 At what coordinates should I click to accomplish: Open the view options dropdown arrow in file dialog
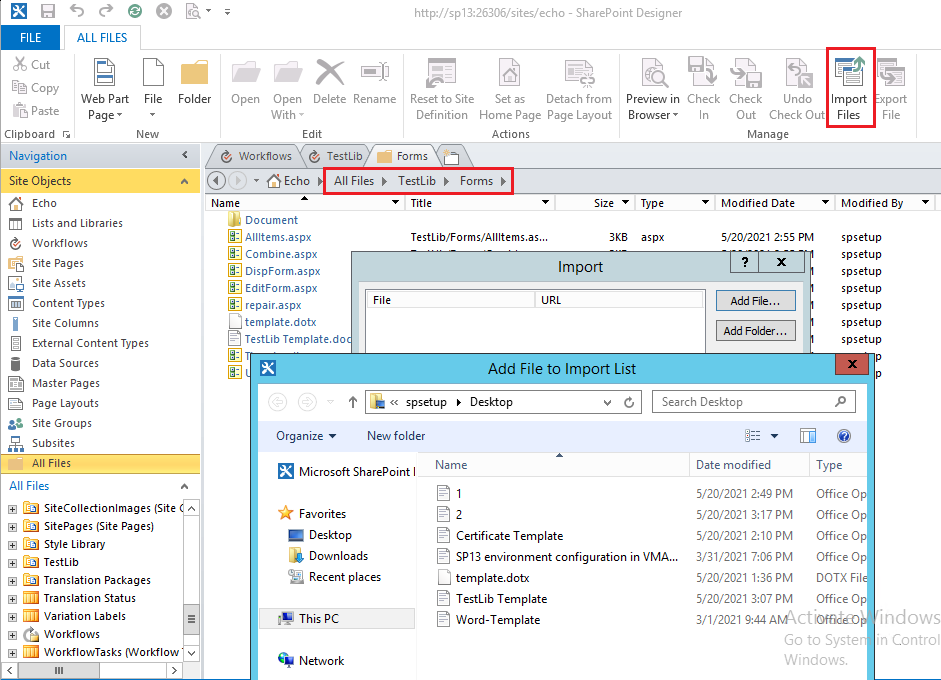pos(775,436)
